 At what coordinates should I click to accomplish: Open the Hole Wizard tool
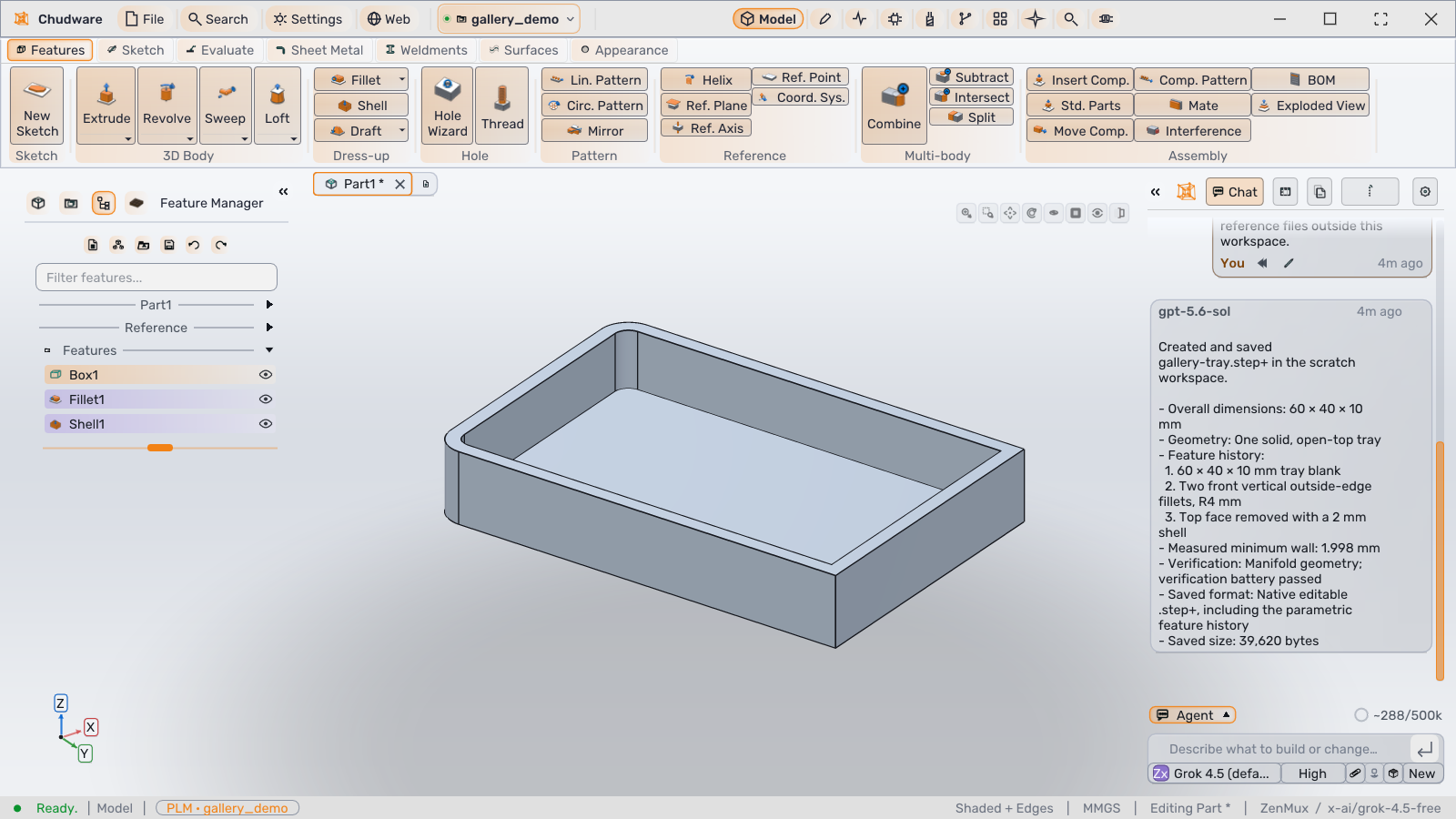pyautogui.click(x=448, y=106)
